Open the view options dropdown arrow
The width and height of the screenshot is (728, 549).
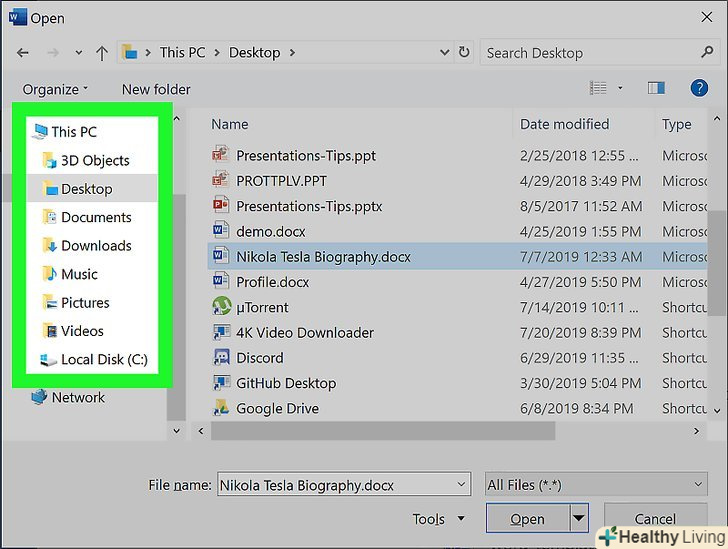pos(620,88)
